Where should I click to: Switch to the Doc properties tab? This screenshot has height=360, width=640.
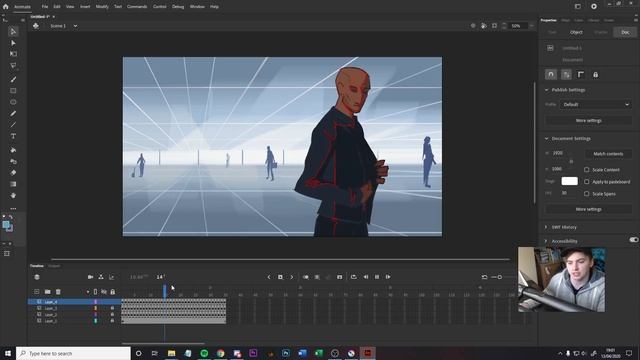(x=625, y=32)
